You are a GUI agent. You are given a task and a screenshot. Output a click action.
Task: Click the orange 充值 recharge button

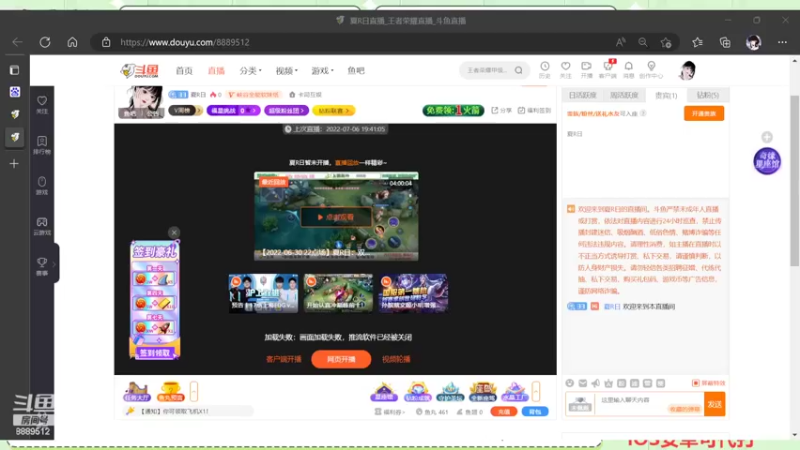coord(504,412)
